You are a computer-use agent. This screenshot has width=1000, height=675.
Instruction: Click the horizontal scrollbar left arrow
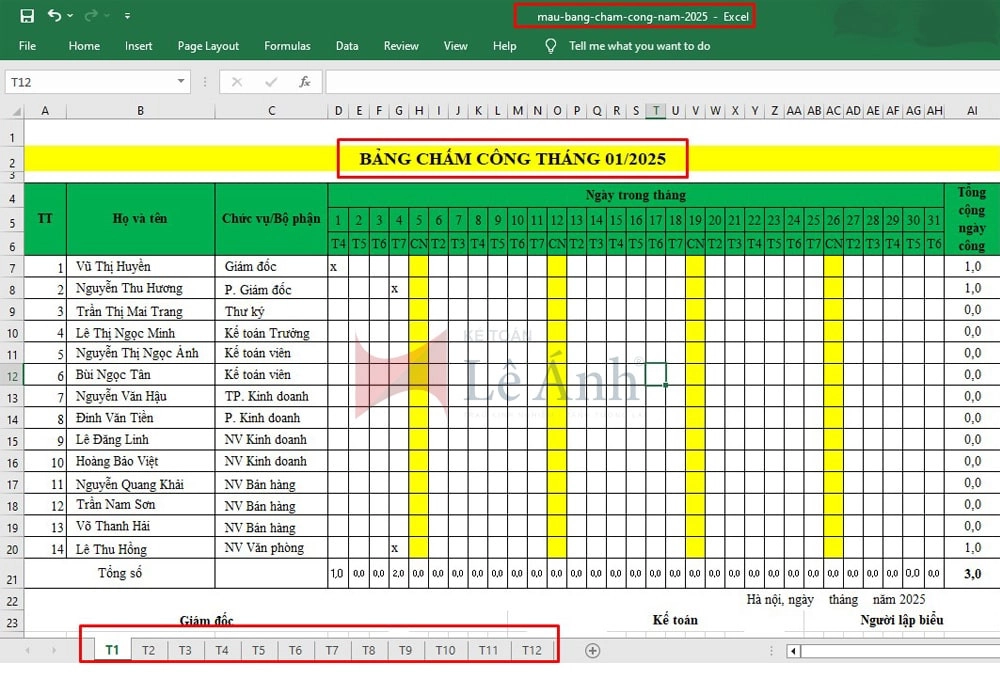[x=794, y=651]
